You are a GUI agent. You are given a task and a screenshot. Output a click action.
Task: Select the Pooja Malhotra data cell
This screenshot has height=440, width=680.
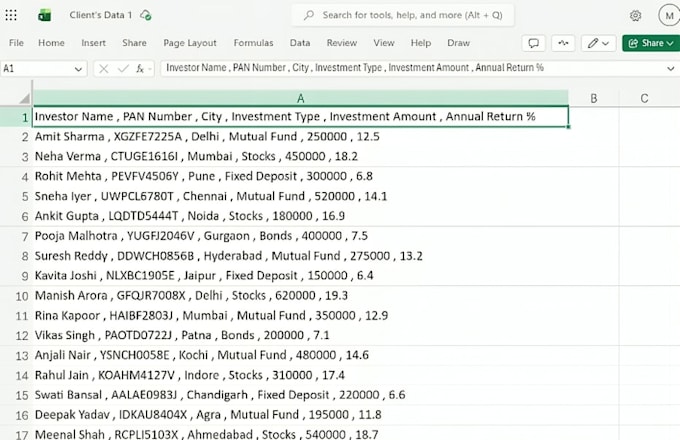tap(301, 236)
